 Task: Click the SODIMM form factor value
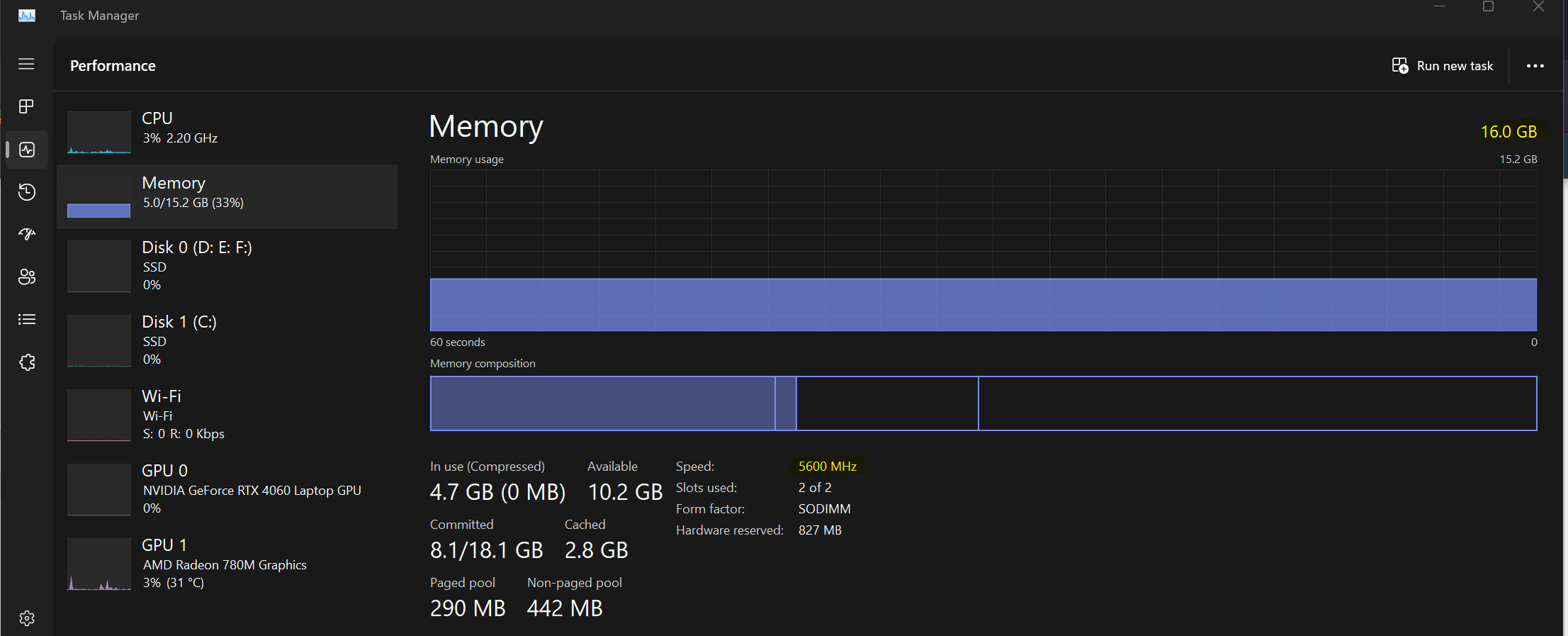click(825, 509)
